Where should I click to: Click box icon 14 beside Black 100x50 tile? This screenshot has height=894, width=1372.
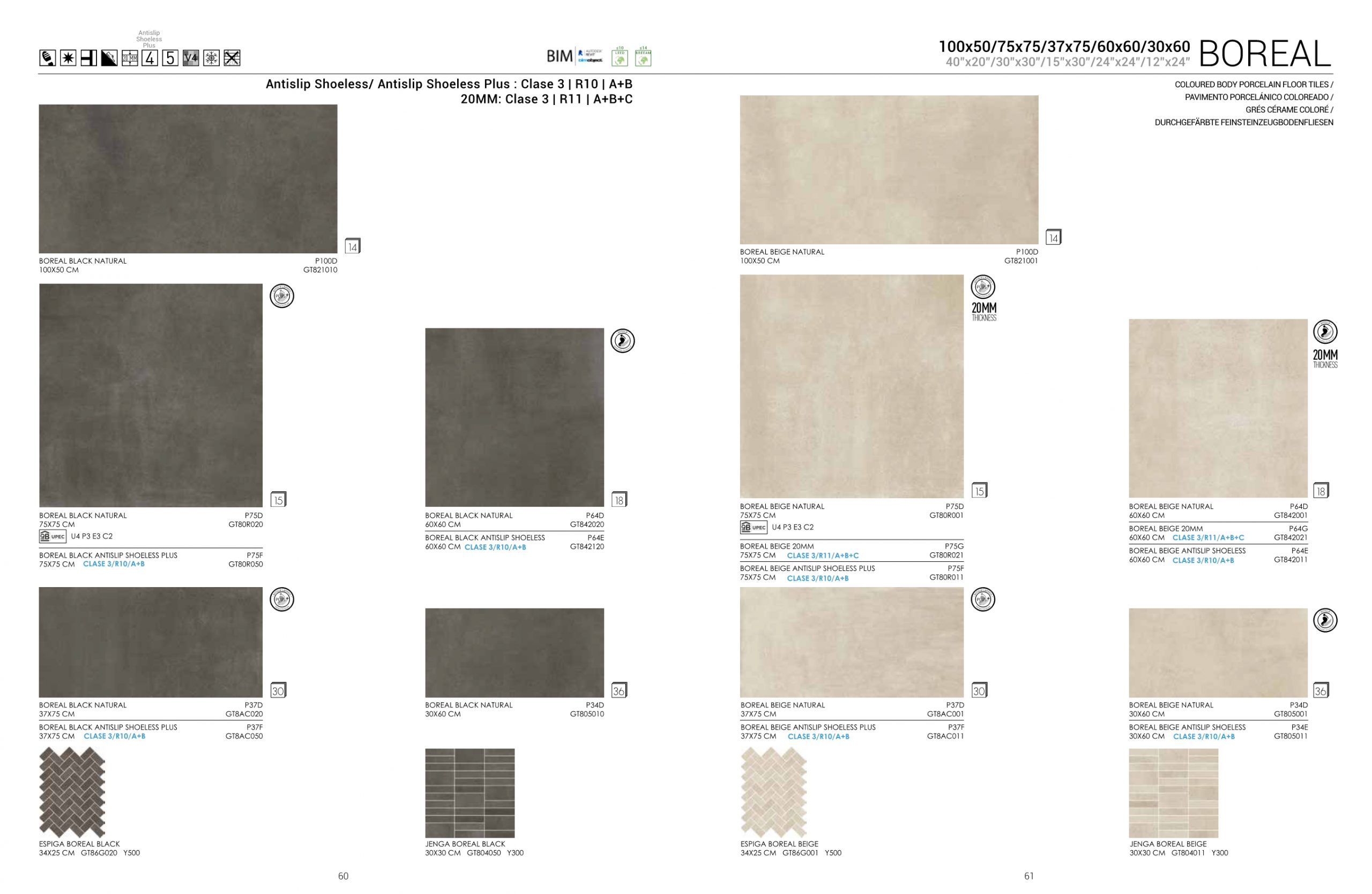(x=353, y=246)
